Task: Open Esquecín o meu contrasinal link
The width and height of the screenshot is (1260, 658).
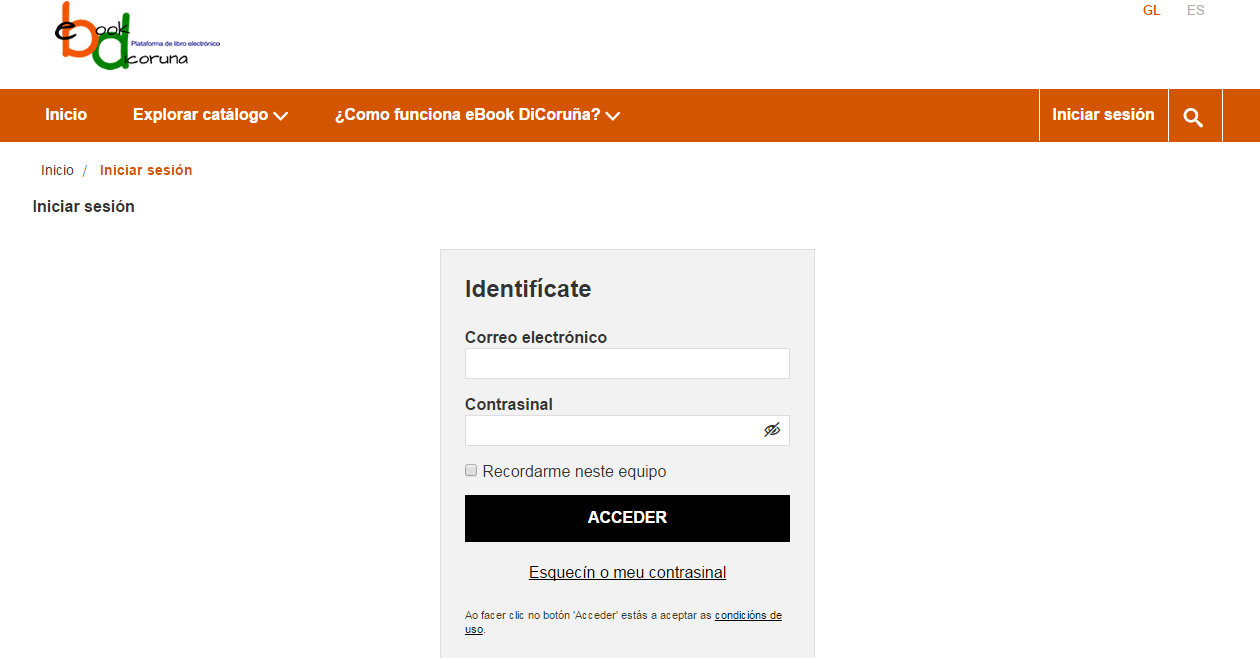Action: coord(627,573)
